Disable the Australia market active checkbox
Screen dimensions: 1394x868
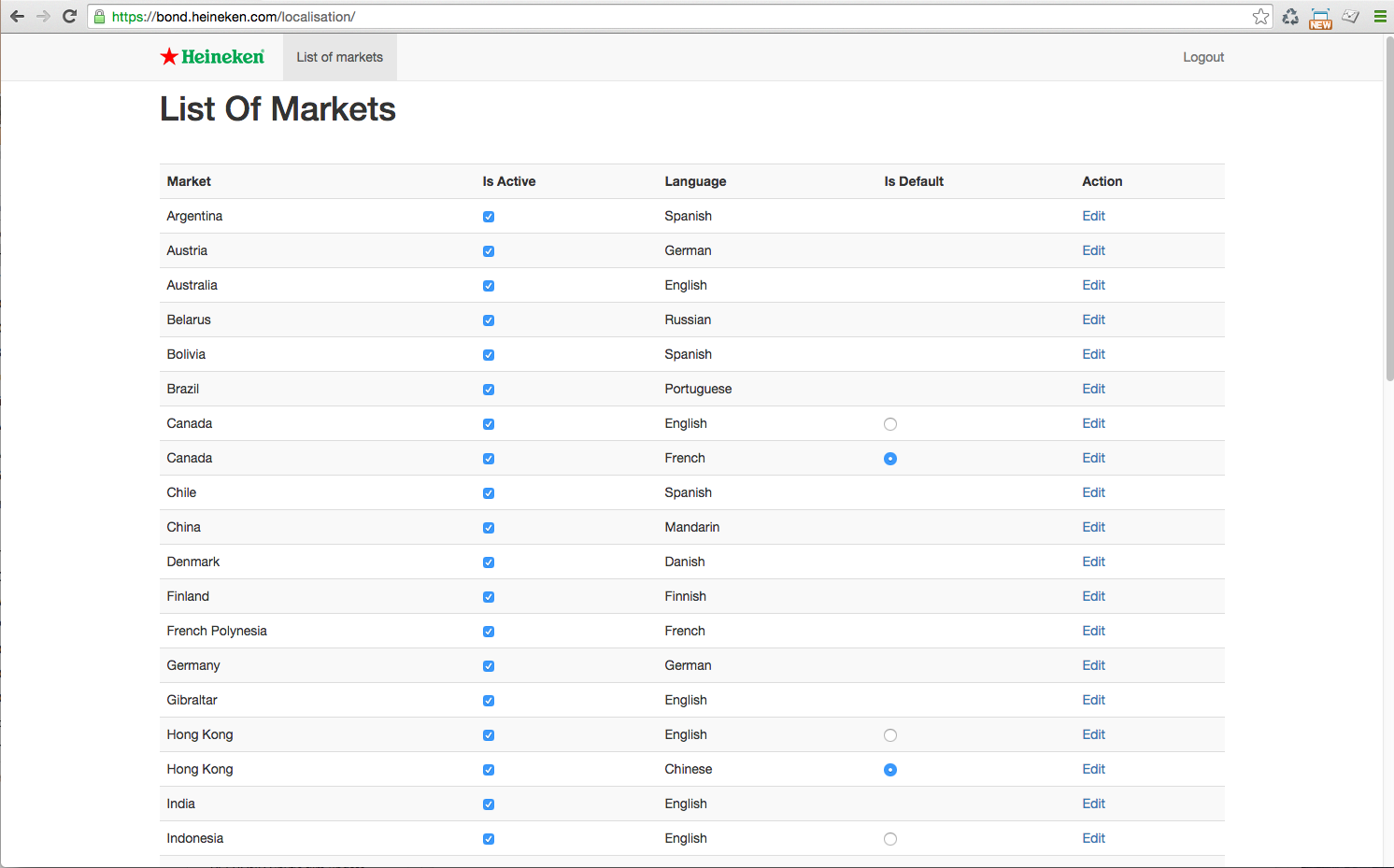[489, 286]
